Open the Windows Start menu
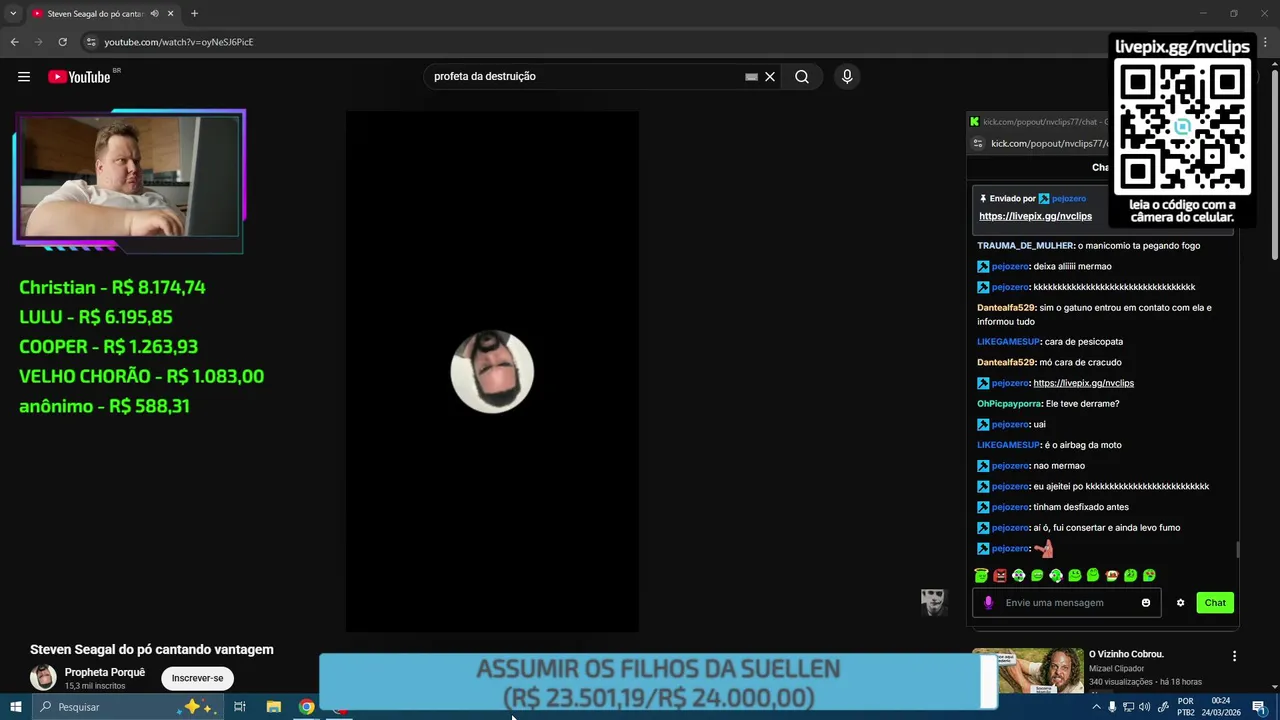This screenshot has height=720, width=1280. (x=15, y=707)
